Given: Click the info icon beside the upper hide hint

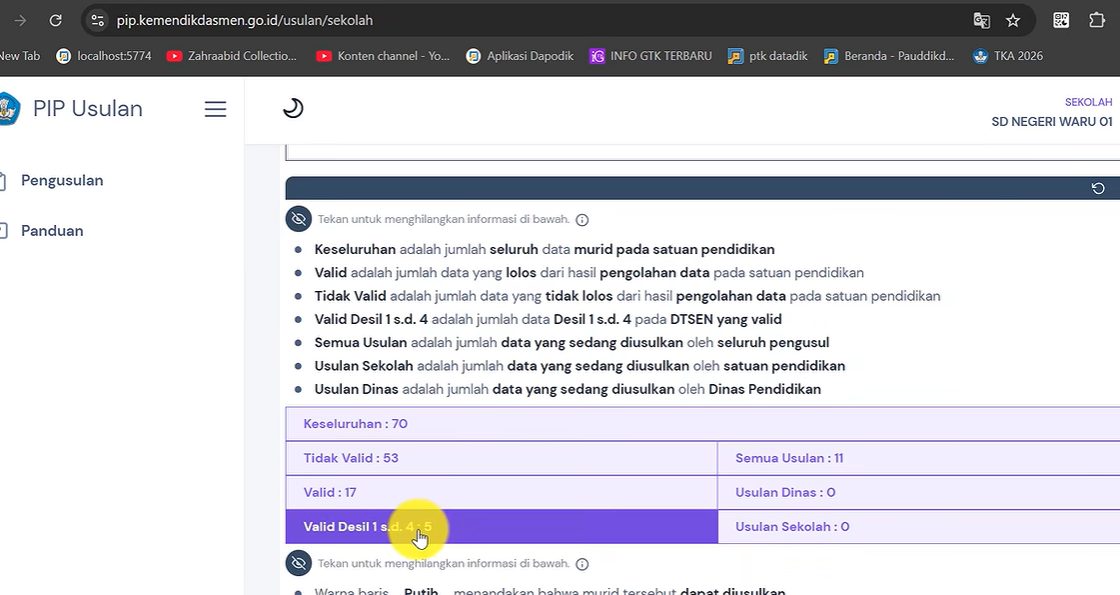Looking at the screenshot, I should pos(582,220).
